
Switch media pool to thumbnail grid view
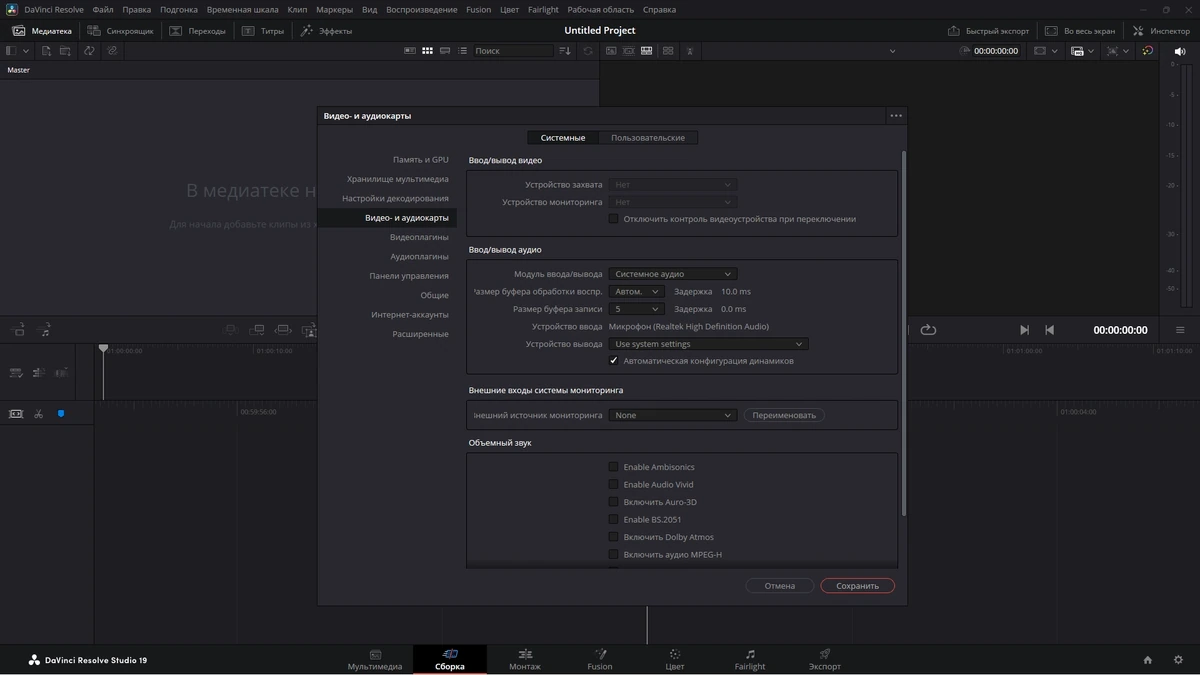[x=427, y=51]
